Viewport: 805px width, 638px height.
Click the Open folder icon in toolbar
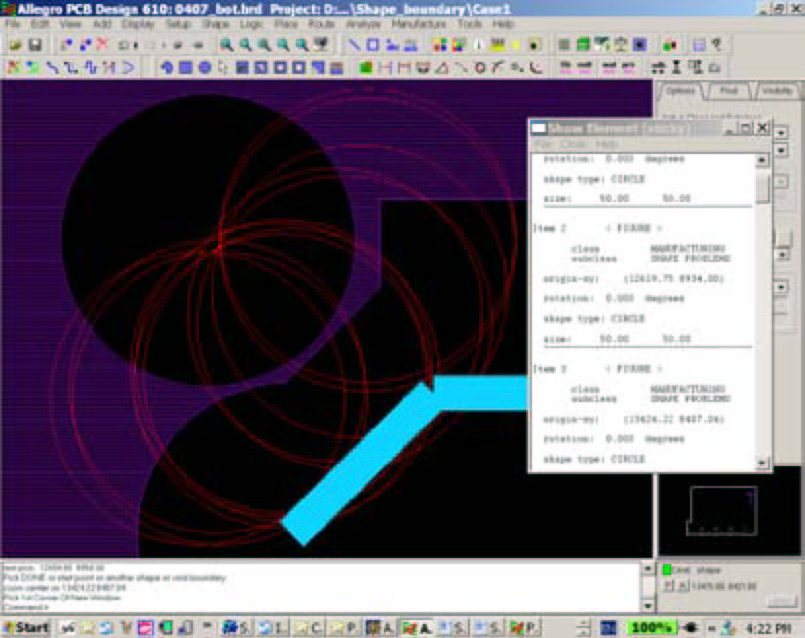click(15, 45)
